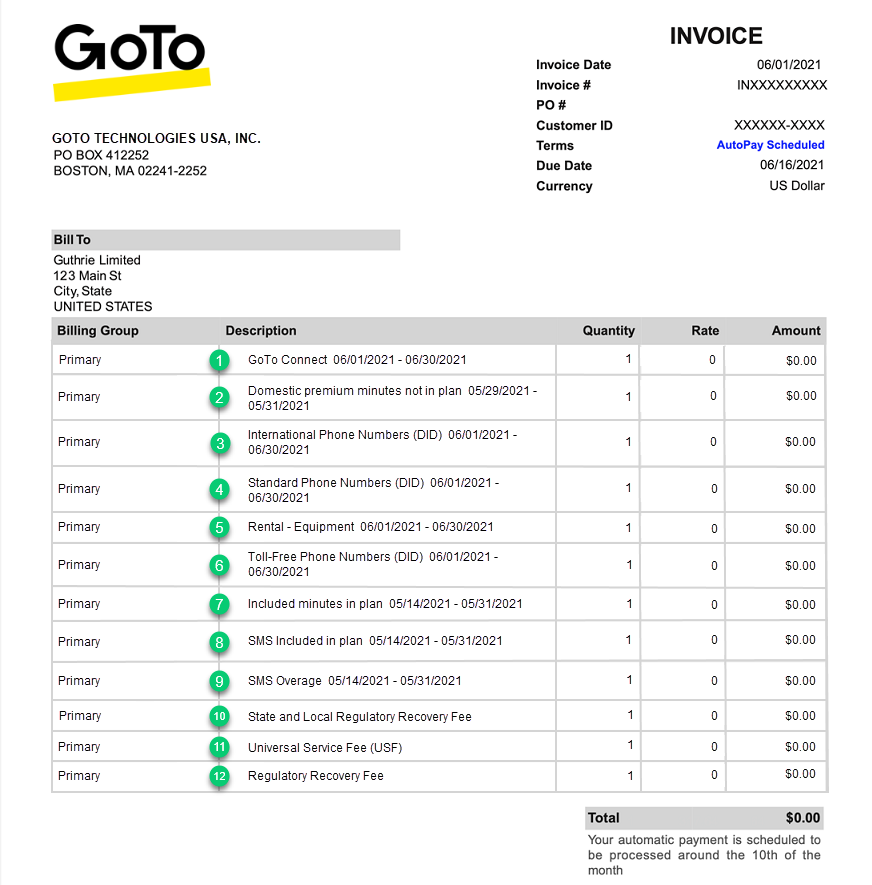
Task: Click the SMS Overage line description
Action: pos(354,681)
